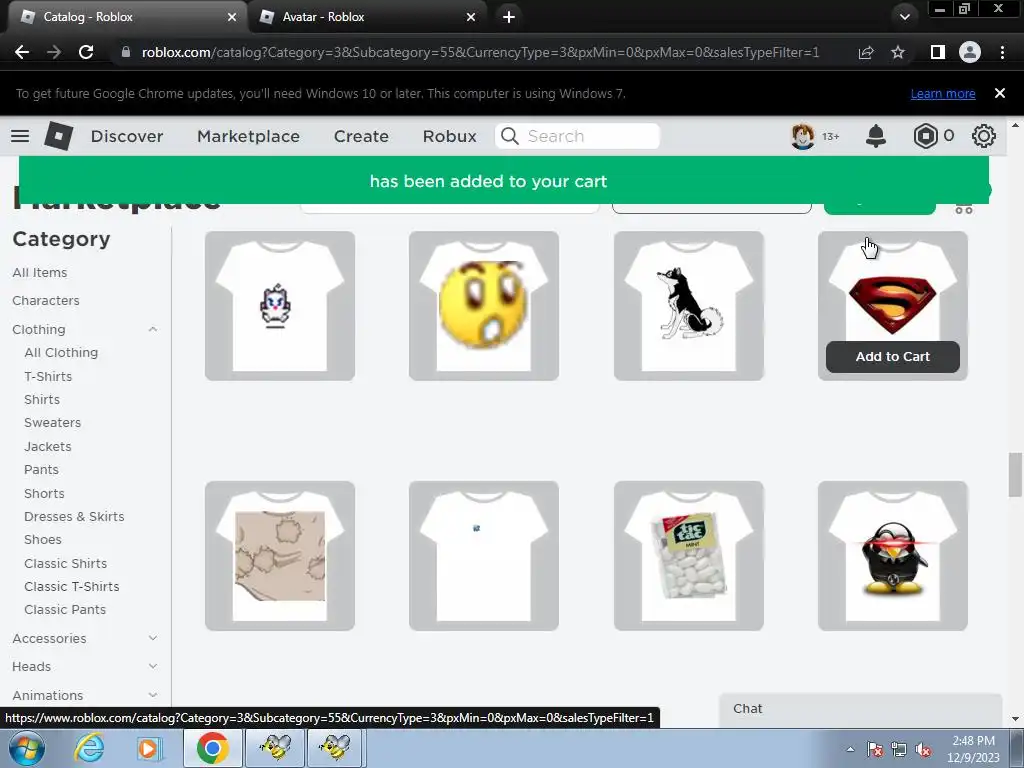
Task: Click the page vertical scrollbar thumb
Action: pyautogui.click(x=1015, y=475)
